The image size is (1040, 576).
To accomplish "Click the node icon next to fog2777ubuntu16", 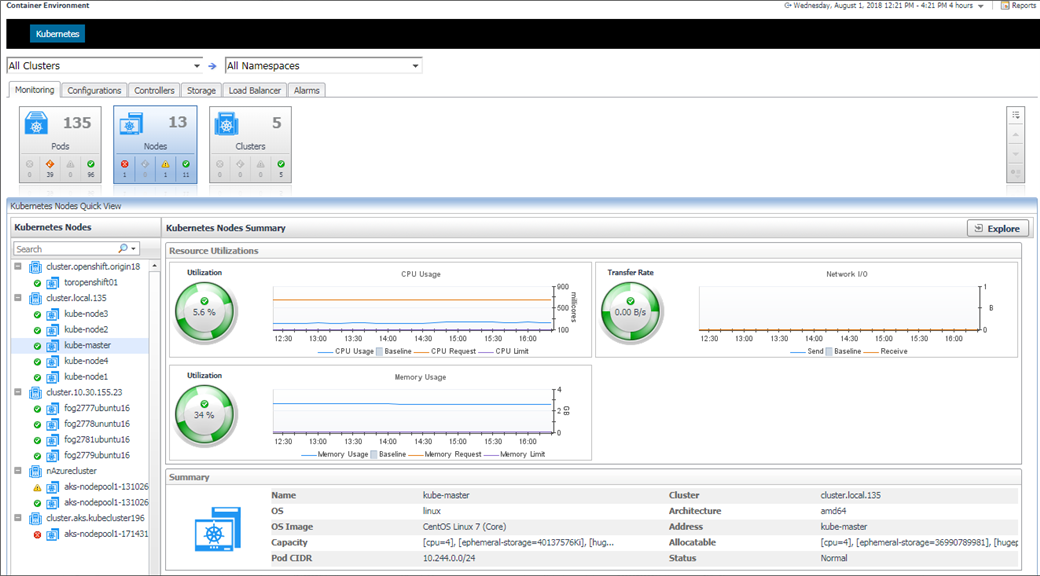I will (x=52, y=408).
